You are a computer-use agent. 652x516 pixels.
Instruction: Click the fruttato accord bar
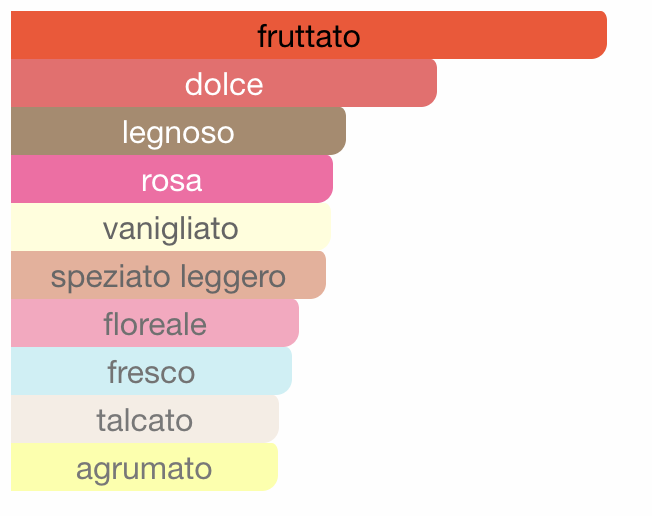[x=309, y=35]
